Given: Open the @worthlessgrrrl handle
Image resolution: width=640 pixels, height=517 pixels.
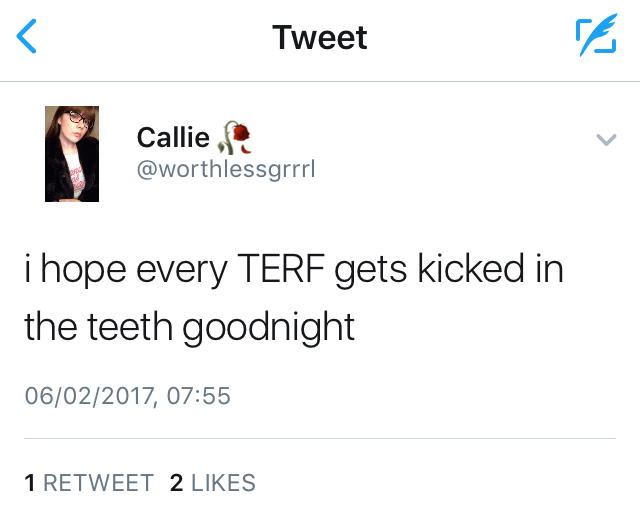Looking at the screenshot, I should (225, 169).
